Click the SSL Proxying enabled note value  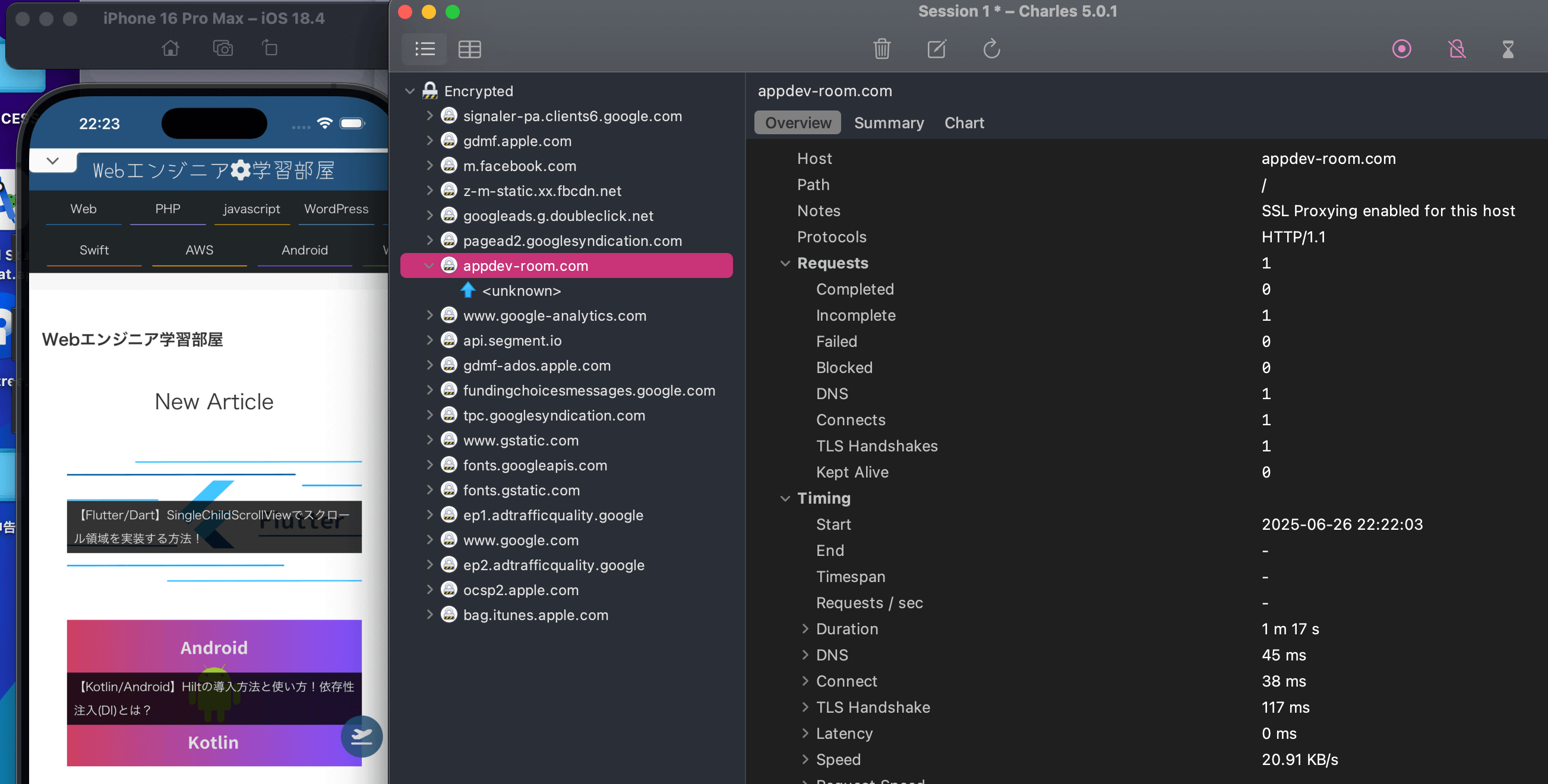1388,211
